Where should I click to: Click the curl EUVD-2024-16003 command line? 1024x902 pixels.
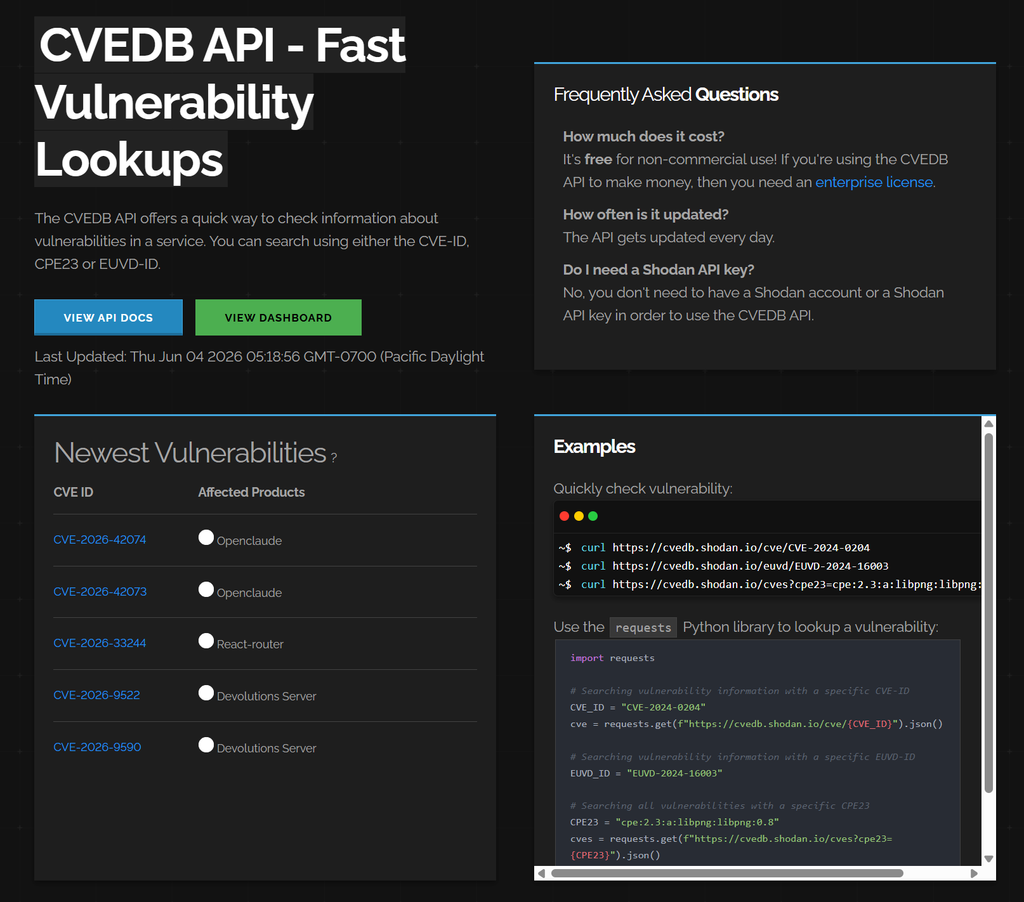point(724,566)
